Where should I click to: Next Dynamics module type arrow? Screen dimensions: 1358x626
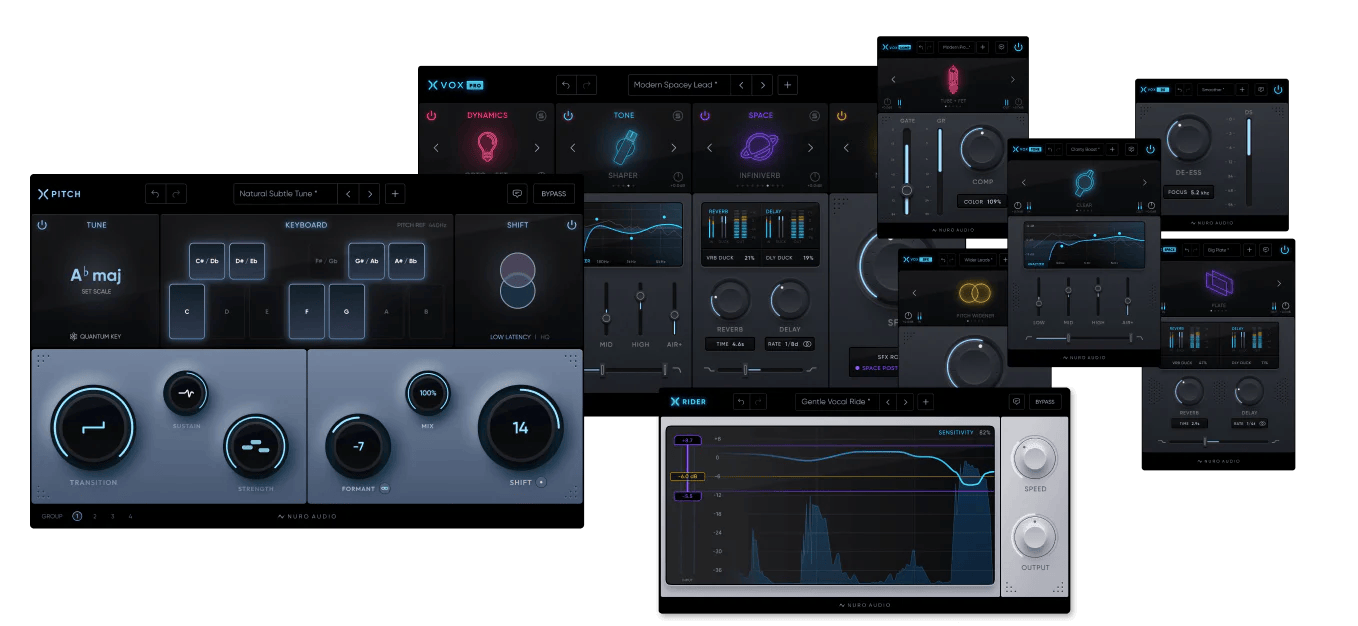tap(537, 149)
